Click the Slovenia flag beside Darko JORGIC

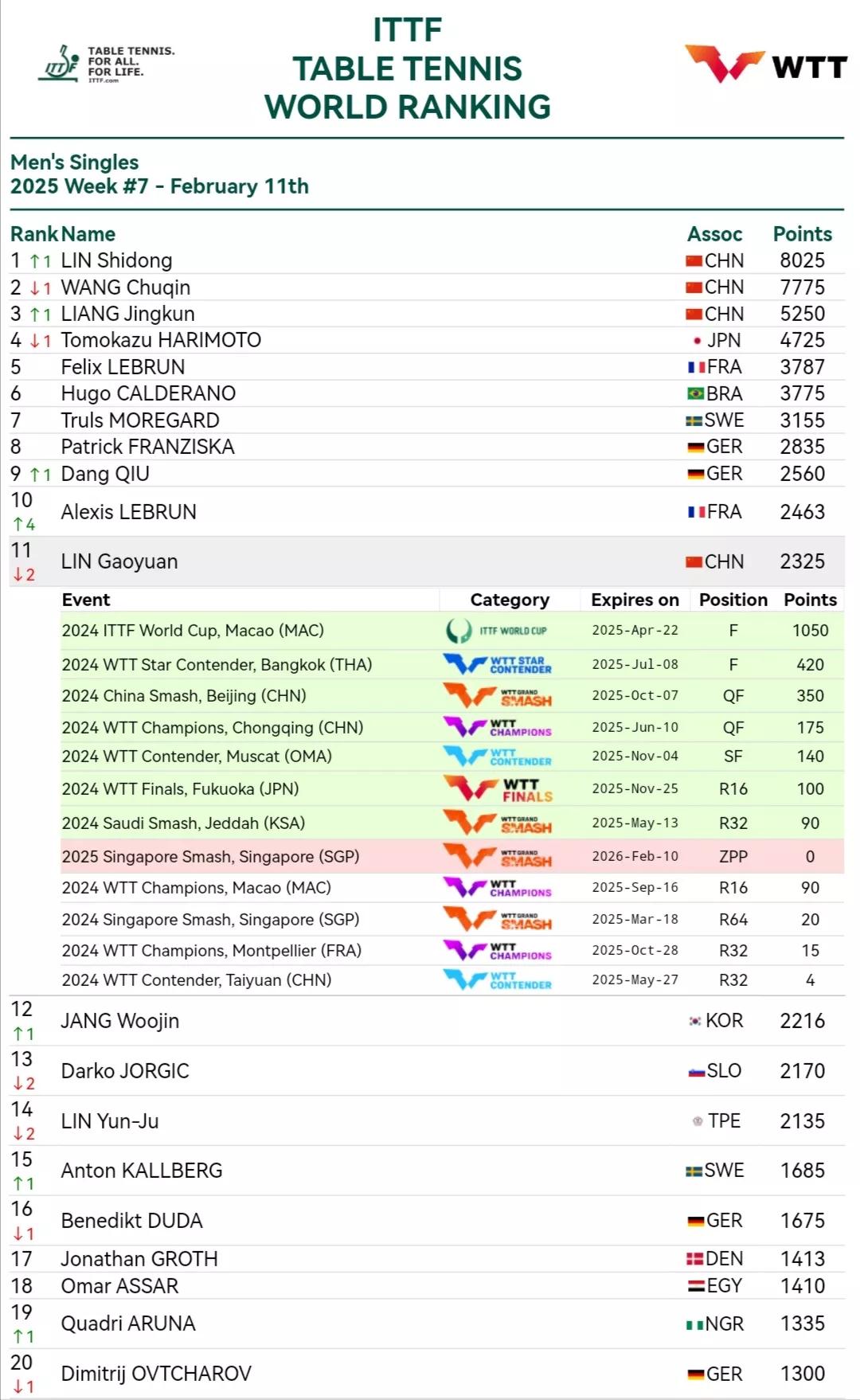click(697, 1072)
